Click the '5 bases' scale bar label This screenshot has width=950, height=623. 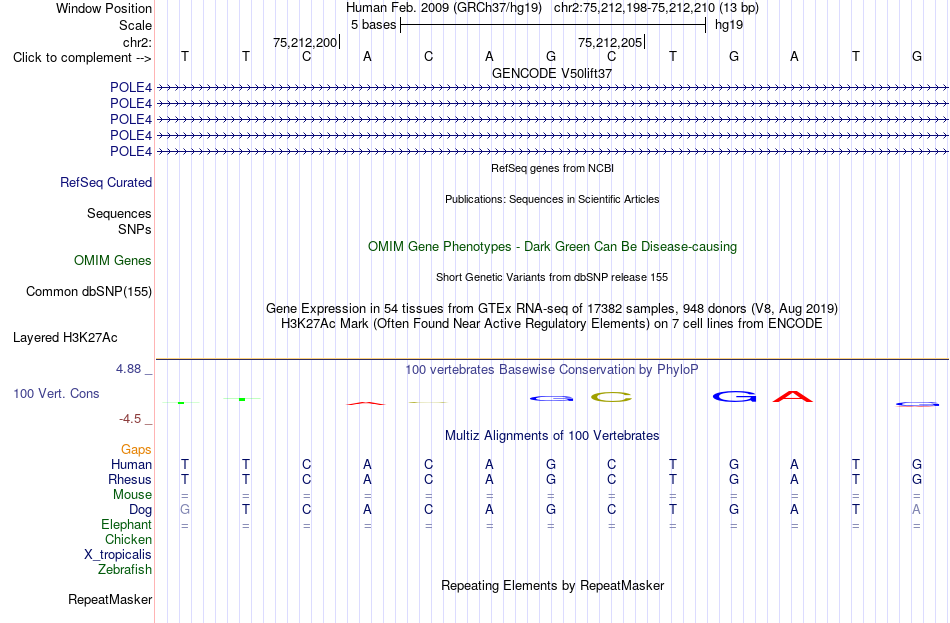[x=373, y=25]
